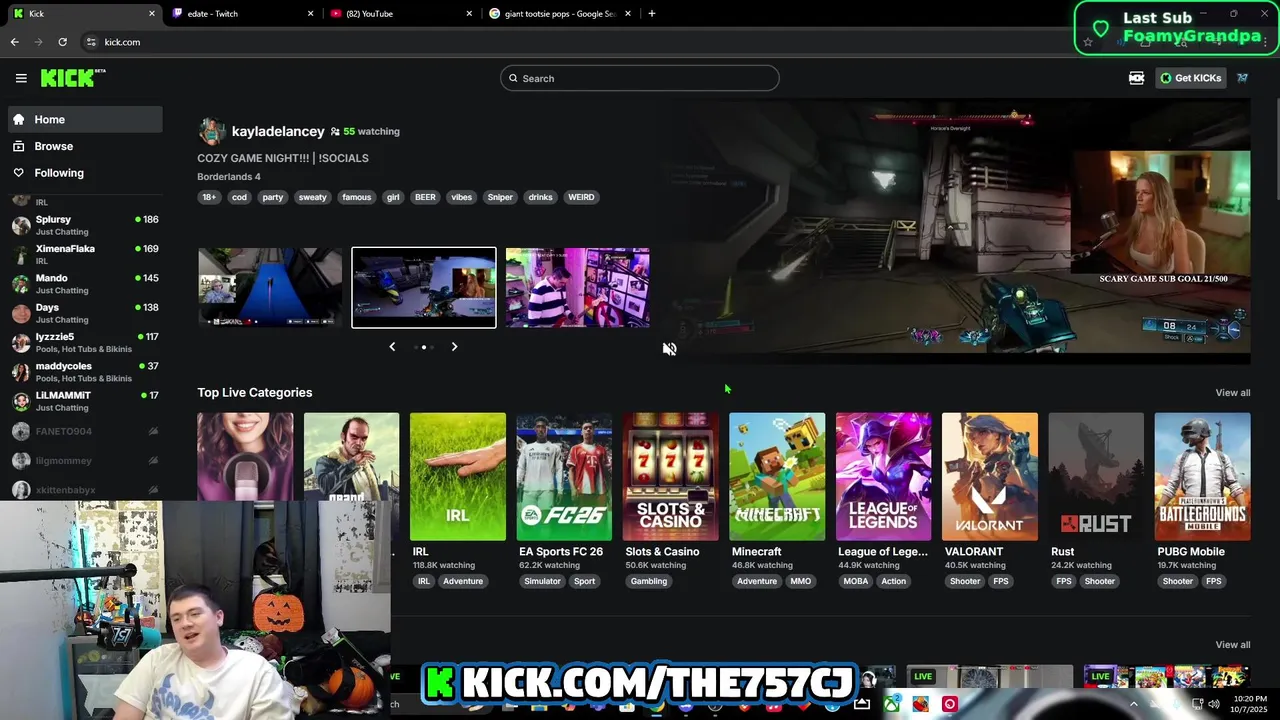Go to Home in sidebar
The image size is (1280, 720).
click(x=85, y=119)
